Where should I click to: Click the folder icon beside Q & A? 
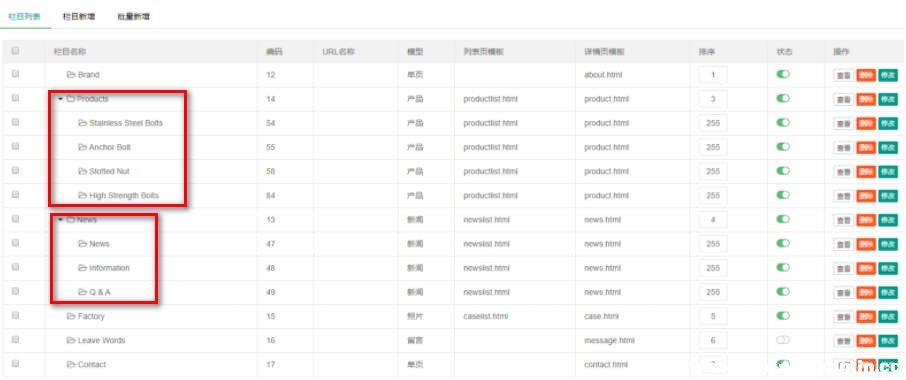click(x=83, y=292)
